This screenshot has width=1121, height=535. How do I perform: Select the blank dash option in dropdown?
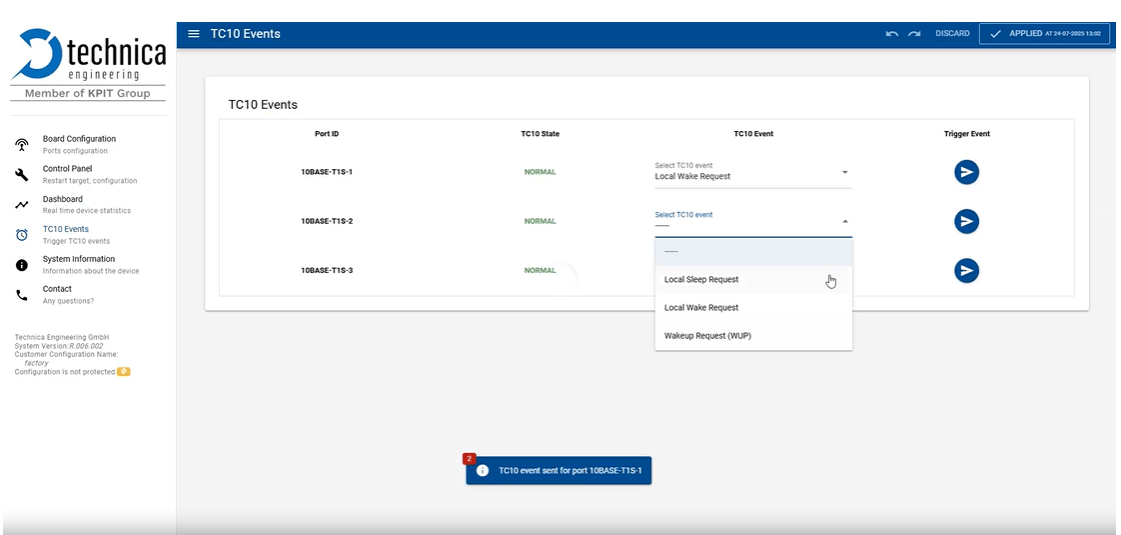(672, 251)
